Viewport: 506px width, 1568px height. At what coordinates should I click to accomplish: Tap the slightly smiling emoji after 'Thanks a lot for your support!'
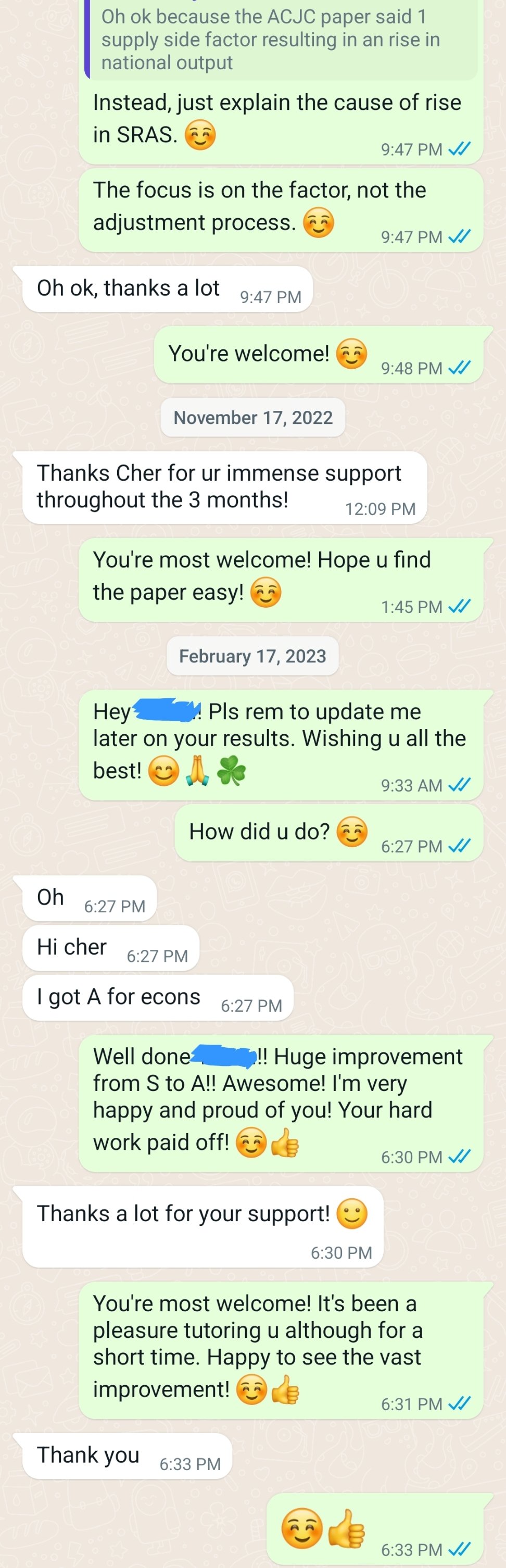point(352,1214)
